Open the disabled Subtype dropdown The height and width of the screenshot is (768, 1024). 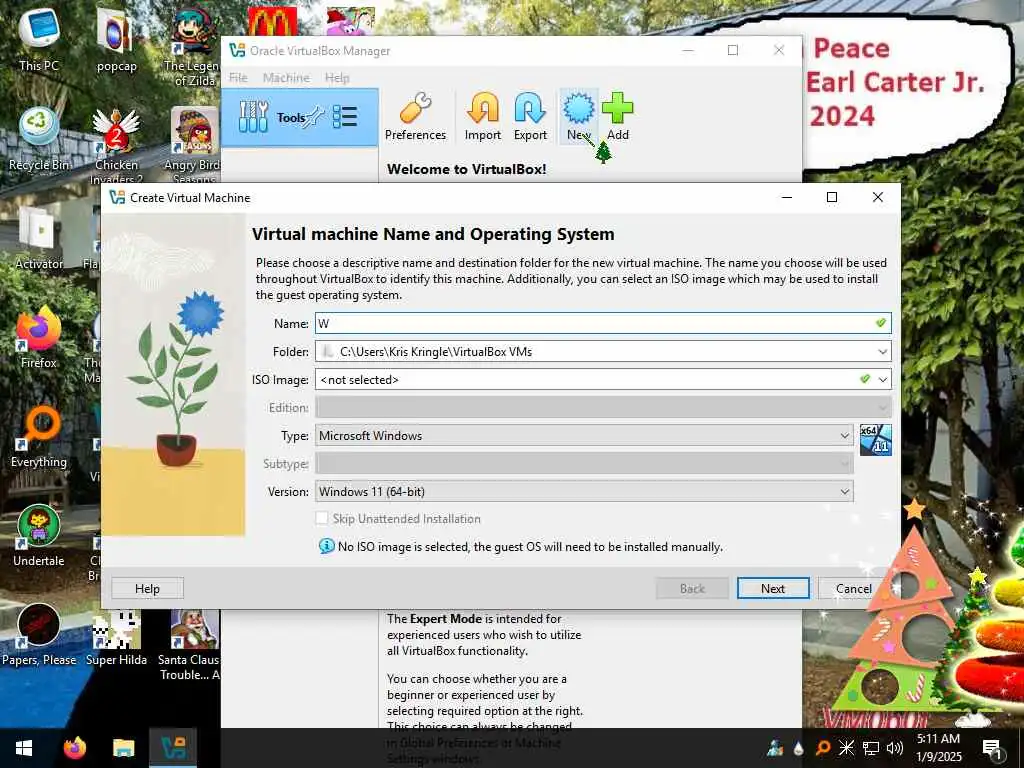[584, 464]
